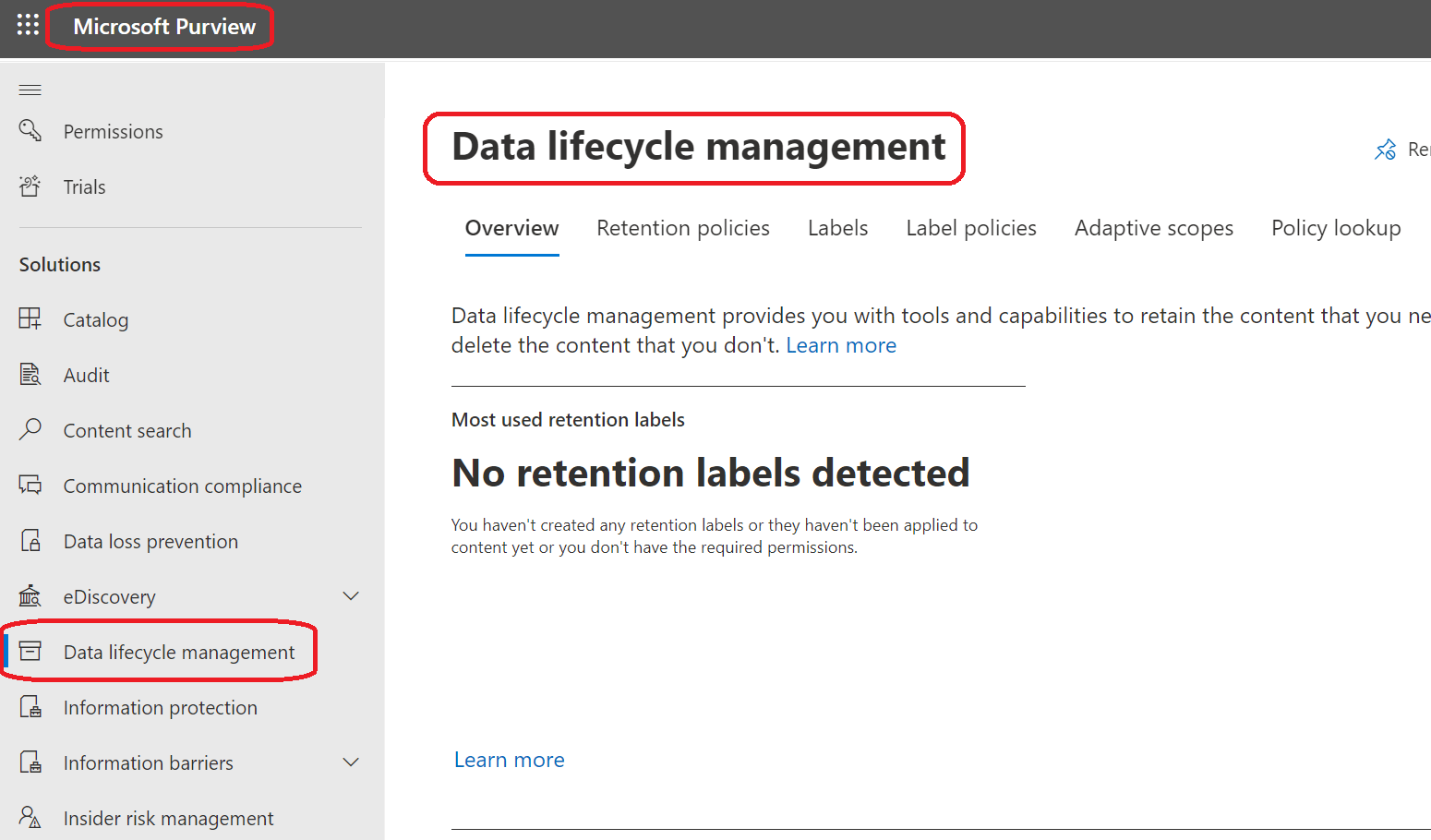Click Learn more link in description
The width and height of the screenshot is (1431, 840).
coord(840,345)
